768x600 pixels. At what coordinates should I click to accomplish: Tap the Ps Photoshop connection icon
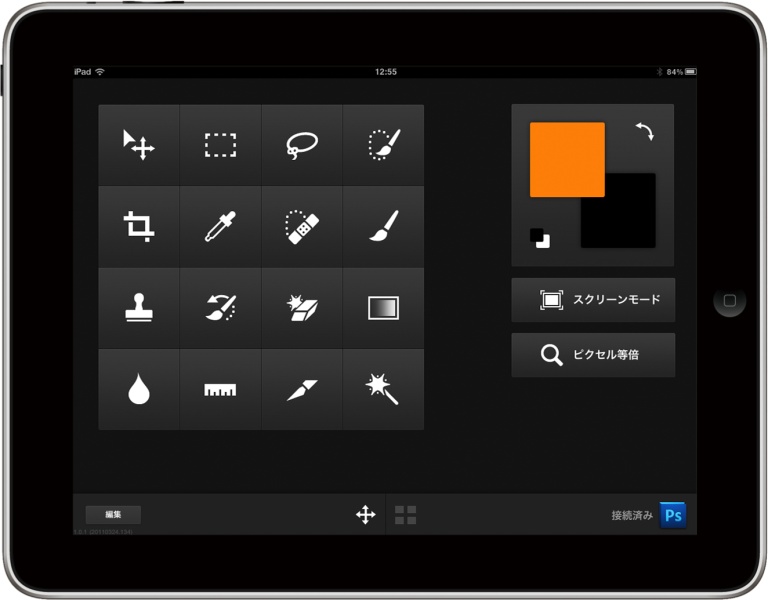pos(673,515)
